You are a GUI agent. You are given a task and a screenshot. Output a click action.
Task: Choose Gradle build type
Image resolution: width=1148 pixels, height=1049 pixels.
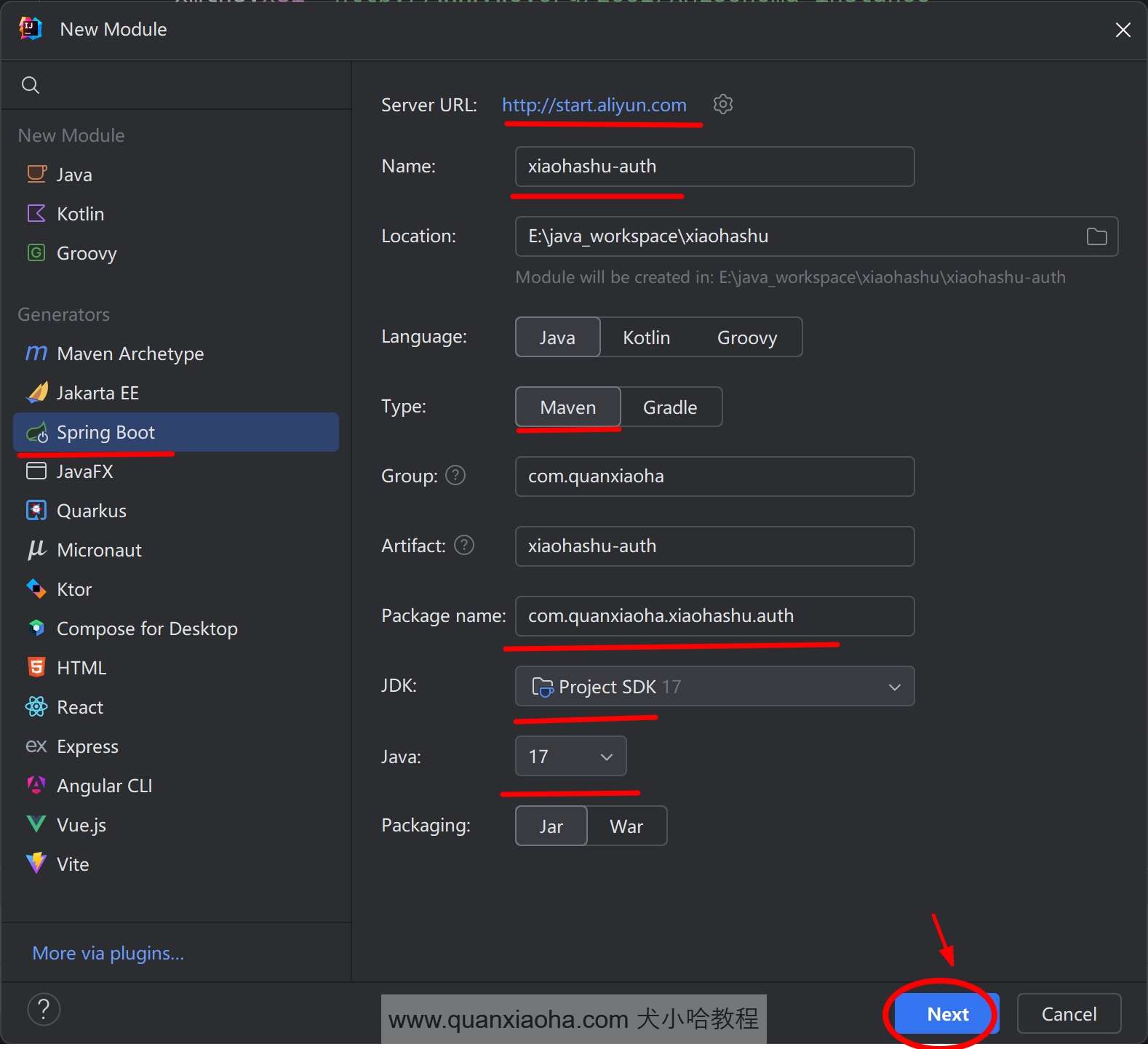pos(670,407)
